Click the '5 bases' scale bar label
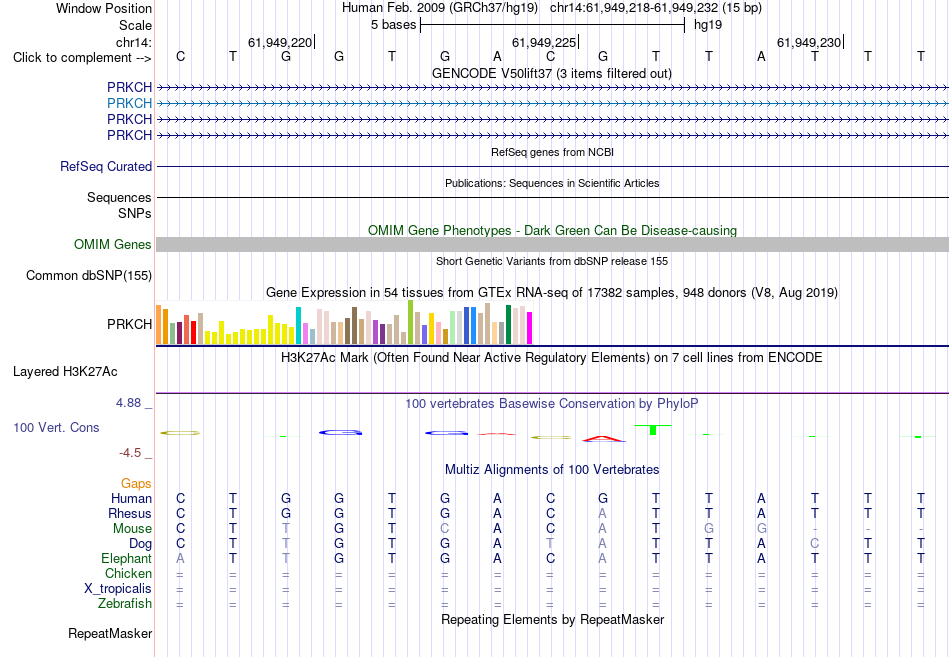The width and height of the screenshot is (950, 657). 393,25
